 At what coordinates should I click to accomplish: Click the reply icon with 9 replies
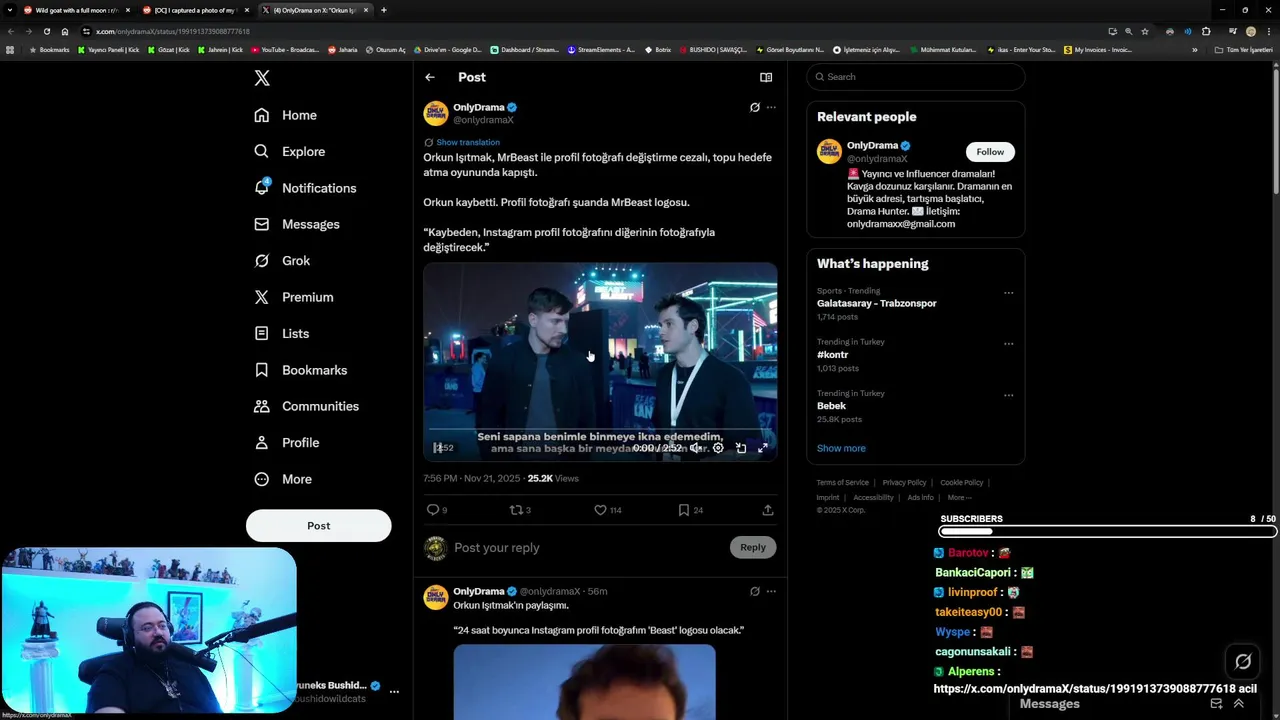pyautogui.click(x=437, y=510)
